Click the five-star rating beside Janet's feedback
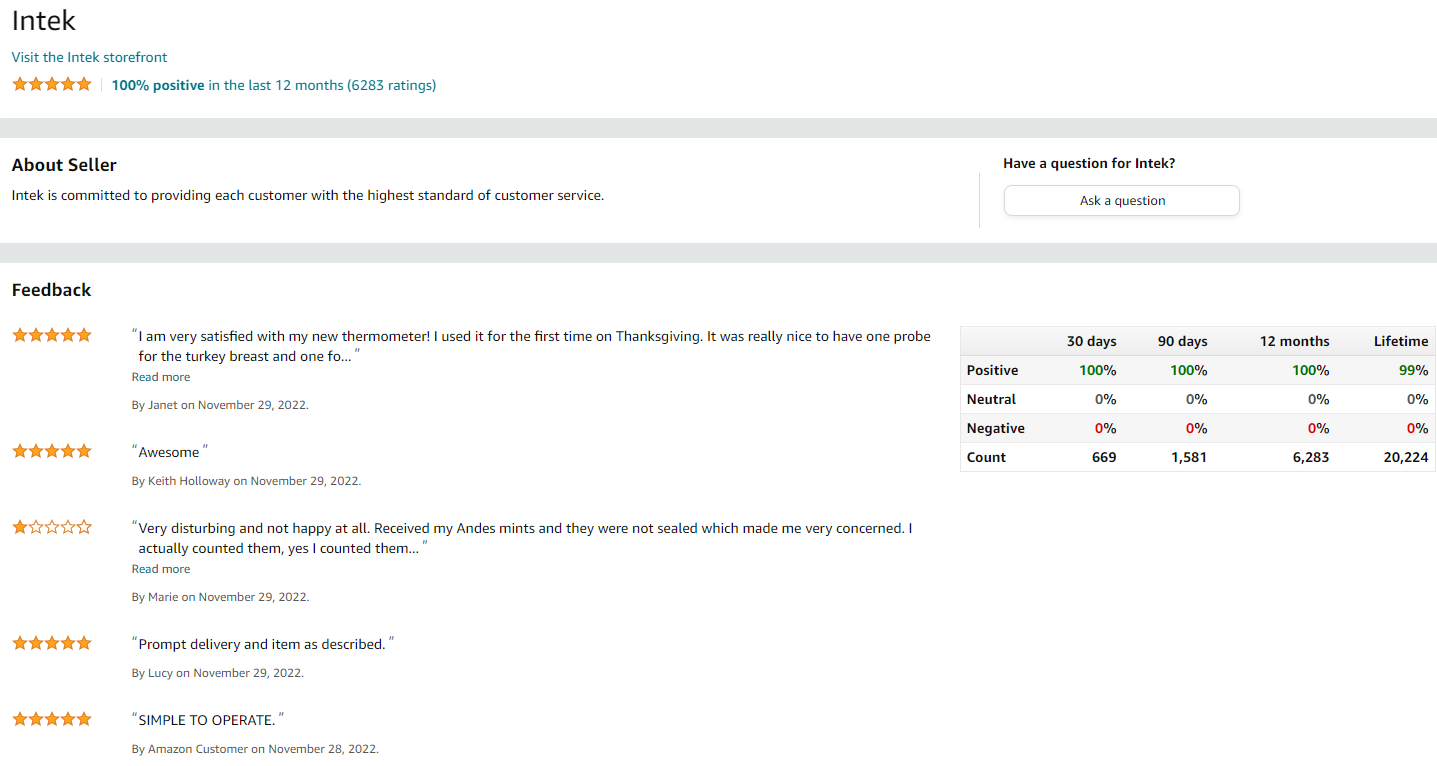 tap(52, 335)
